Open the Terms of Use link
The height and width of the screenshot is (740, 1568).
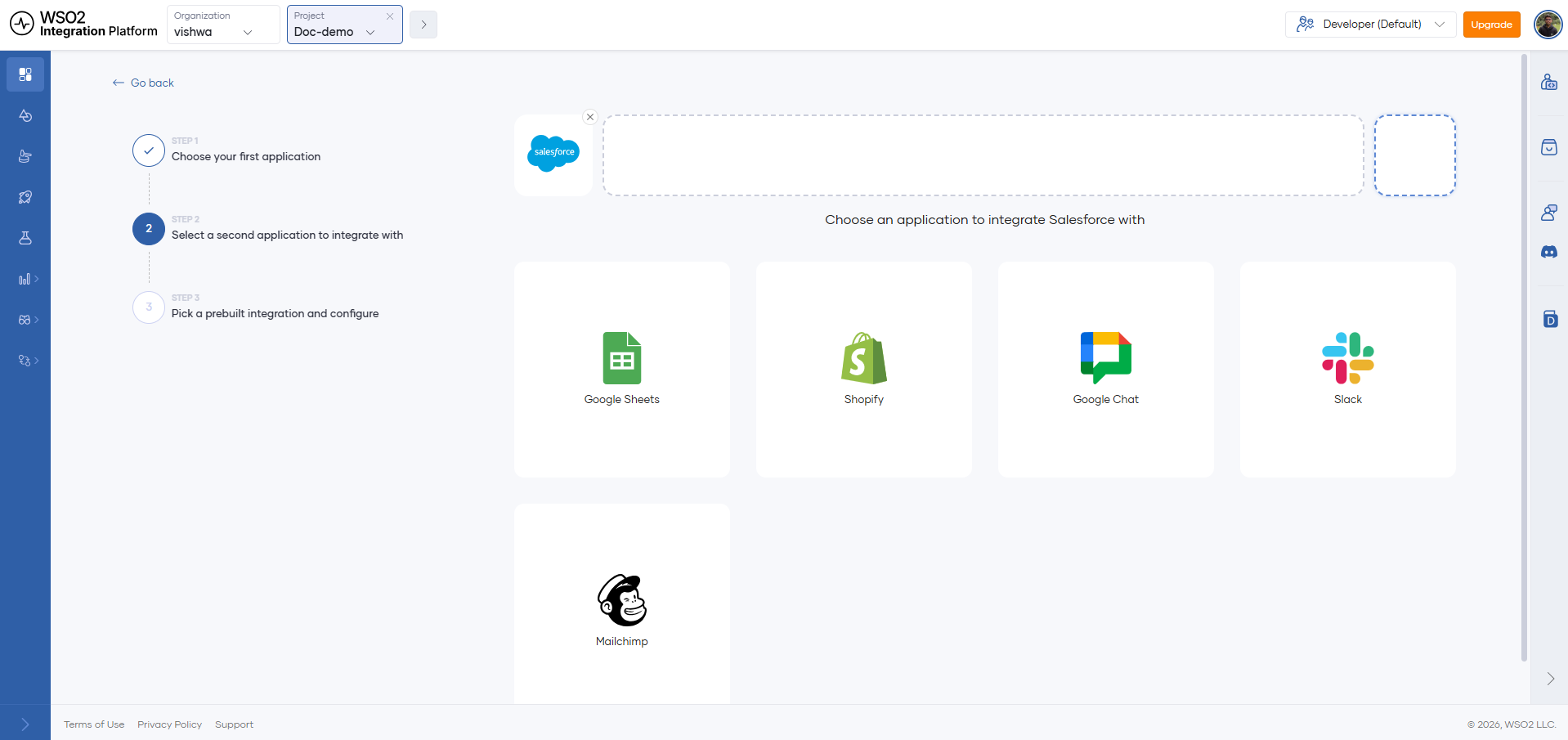point(94,724)
